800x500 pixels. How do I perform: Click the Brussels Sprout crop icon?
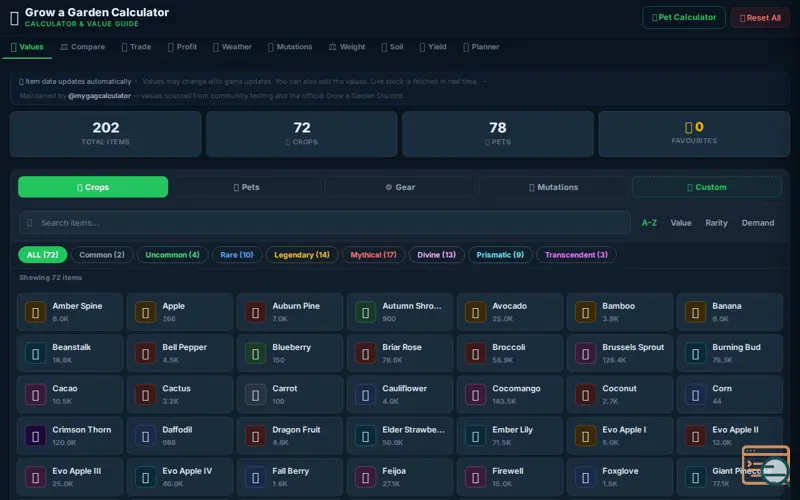click(585, 354)
